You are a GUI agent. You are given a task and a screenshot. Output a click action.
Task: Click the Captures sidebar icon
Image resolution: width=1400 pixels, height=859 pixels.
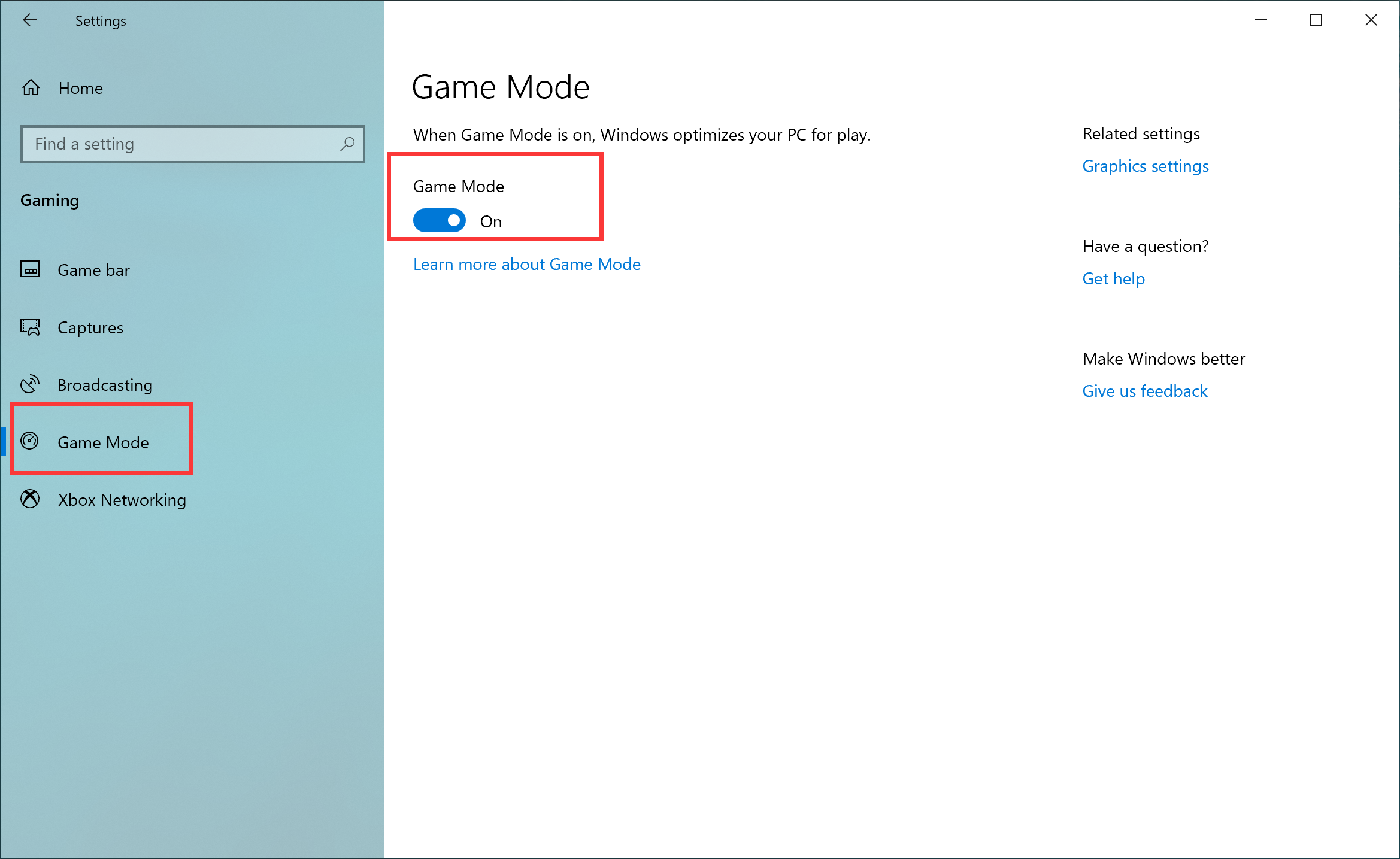pos(30,327)
